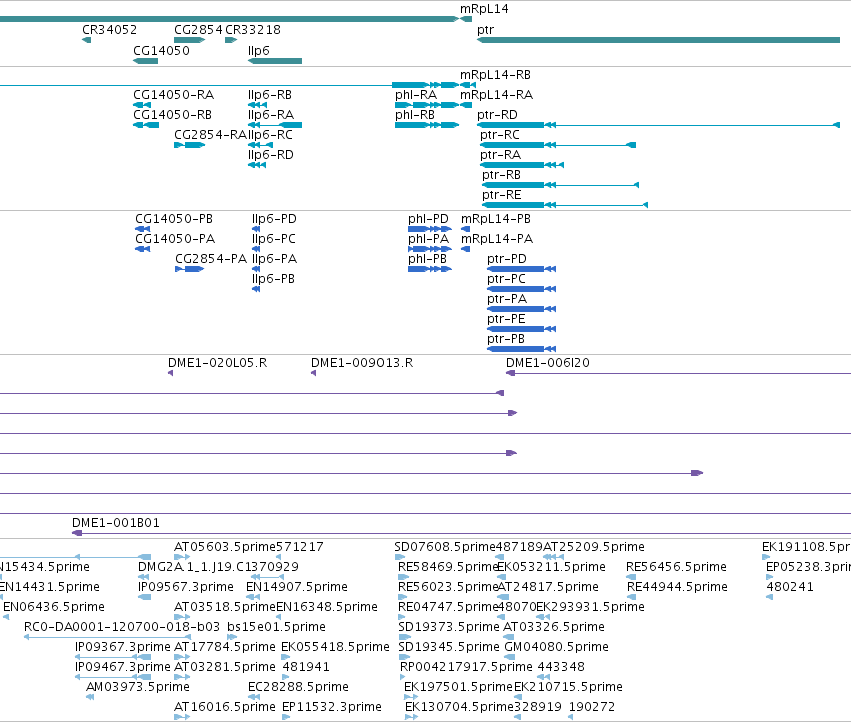Click the thick teal ptr gene bar
Screen dimensions: 851x722
coord(658,40)
